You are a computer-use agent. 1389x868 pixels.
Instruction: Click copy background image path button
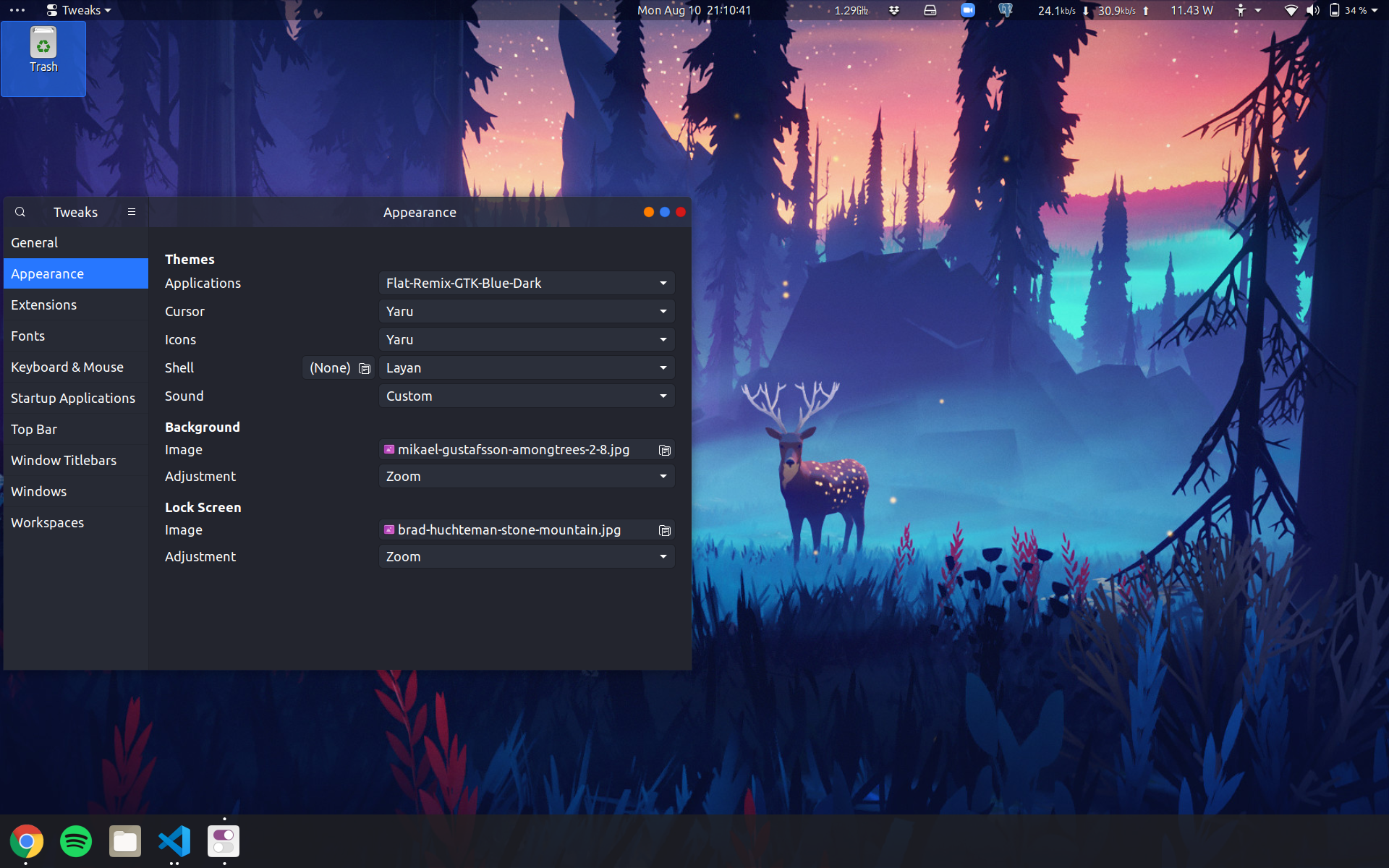pos(664,450)
